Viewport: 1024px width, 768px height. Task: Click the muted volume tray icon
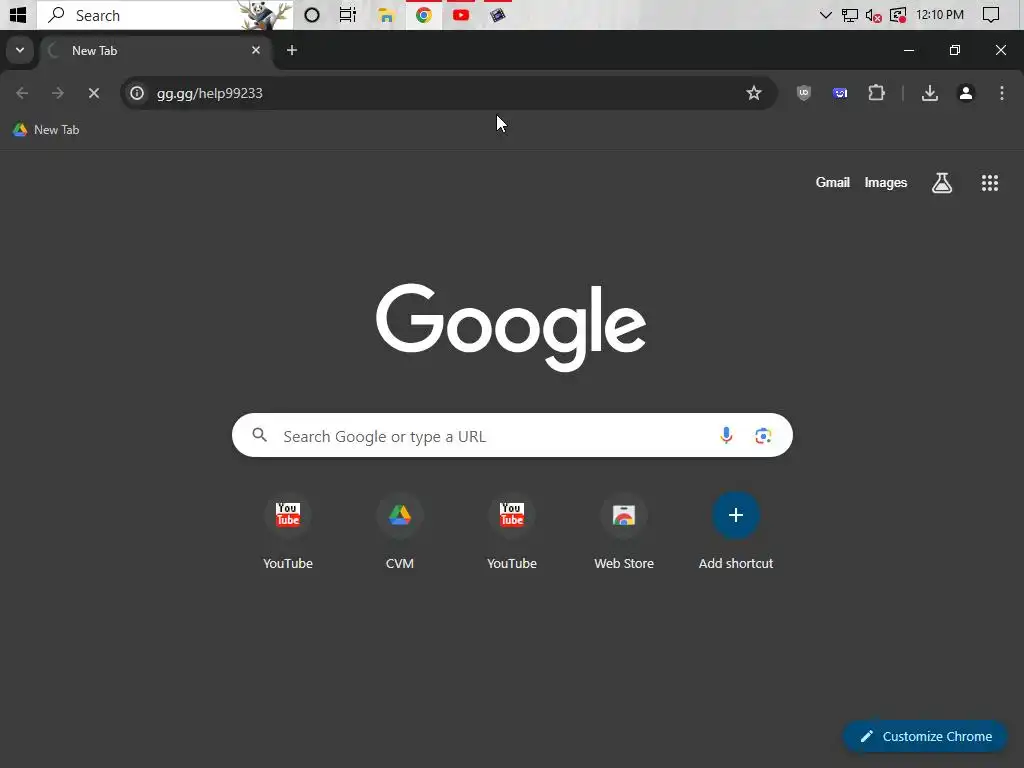874,14
